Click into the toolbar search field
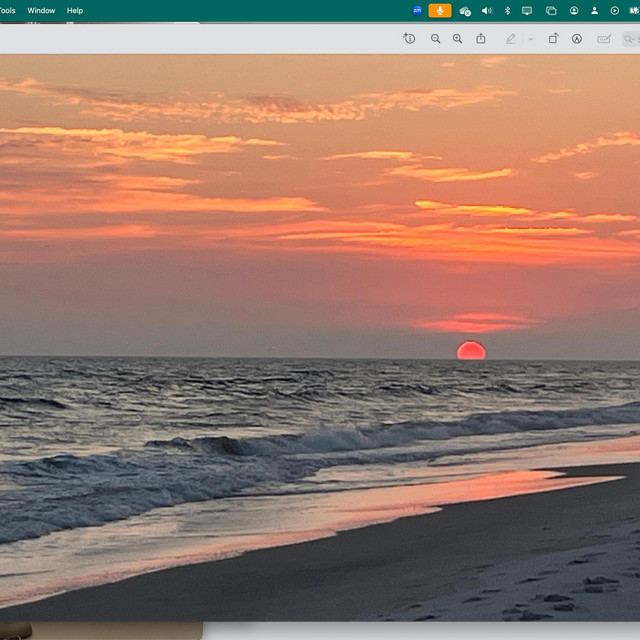Screen dimensions: 640x640 click(x=631, y=39)
